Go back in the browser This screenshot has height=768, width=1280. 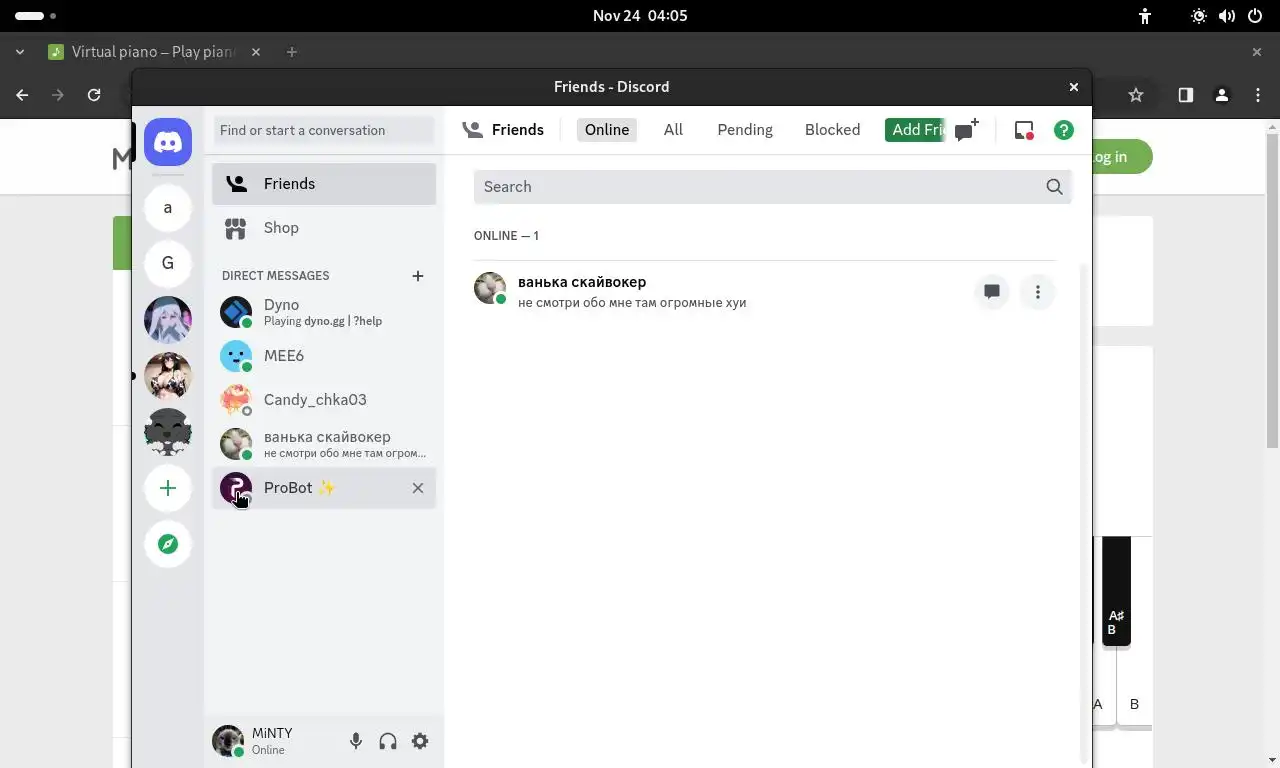(22, 95)
